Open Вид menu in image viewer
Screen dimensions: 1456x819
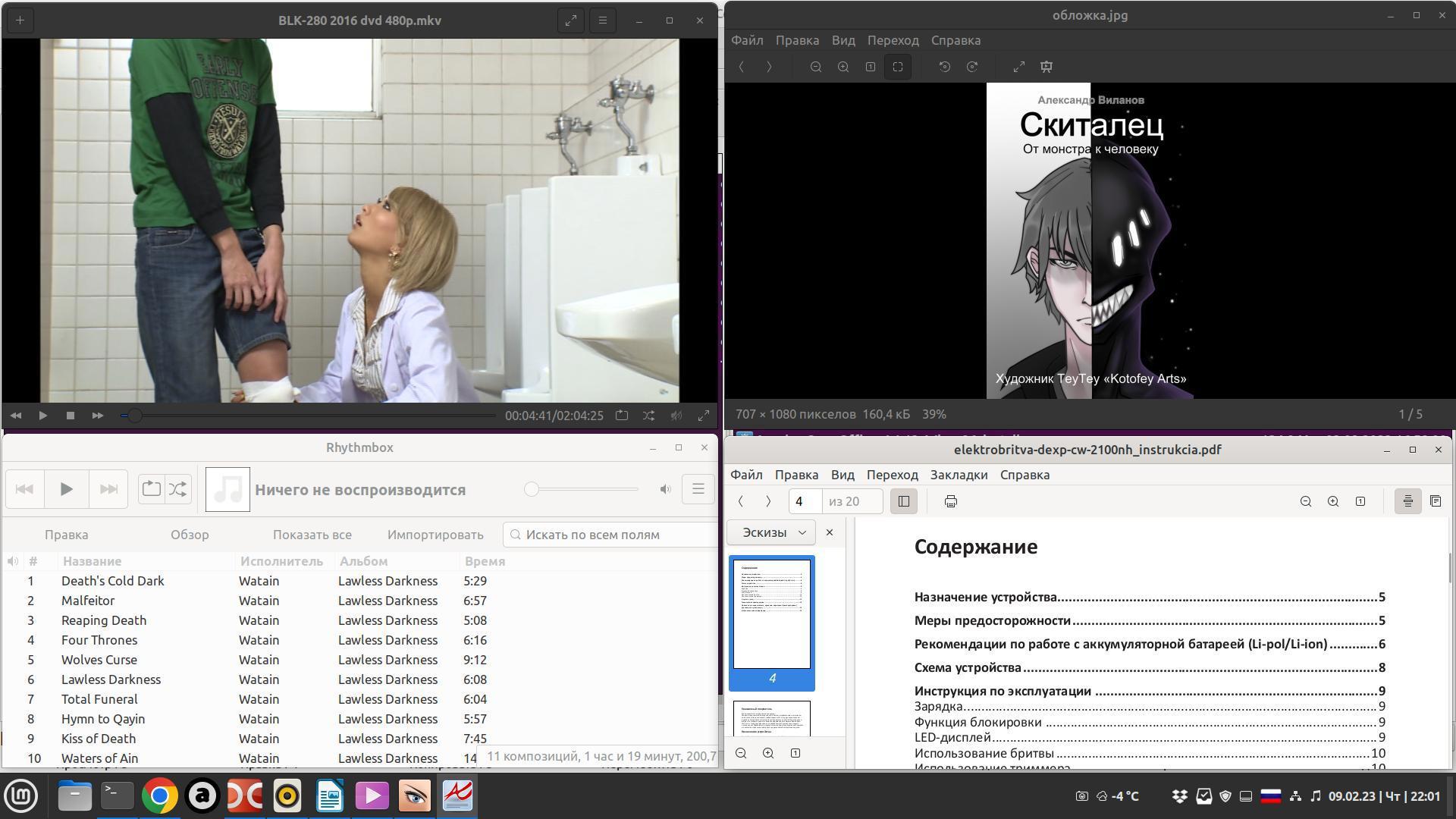click(x=843, y=40)
